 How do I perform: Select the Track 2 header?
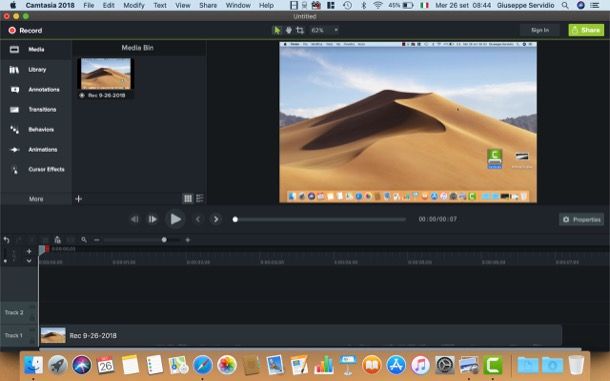(19, 313)
